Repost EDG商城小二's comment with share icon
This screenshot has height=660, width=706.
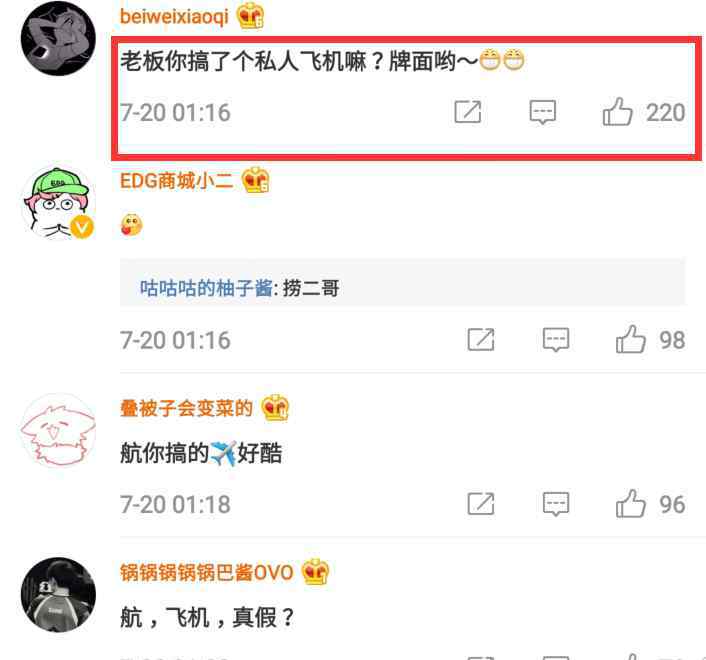pyautogui.click(x=481, y=339)
